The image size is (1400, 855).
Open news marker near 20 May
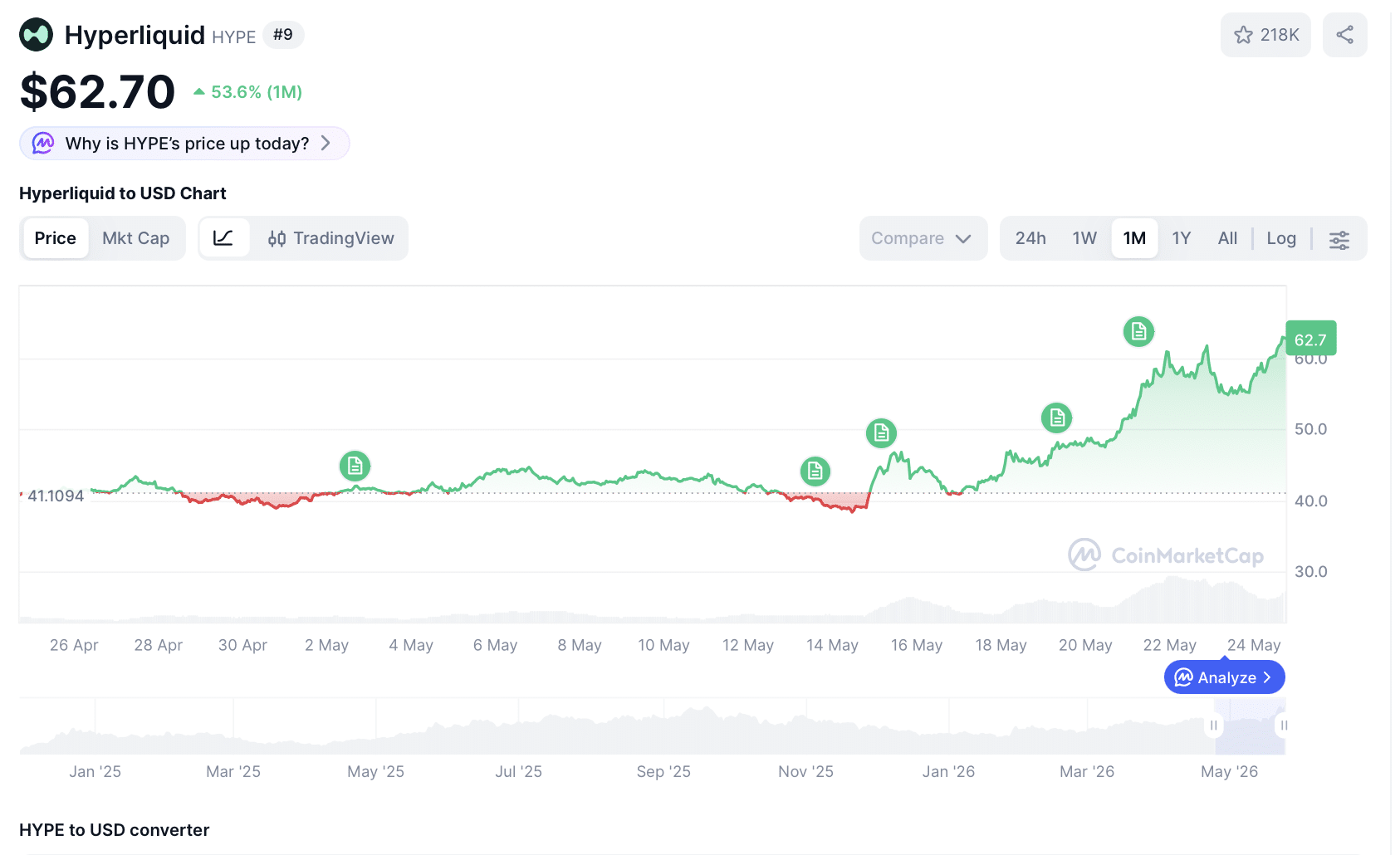coord(1057,418)
